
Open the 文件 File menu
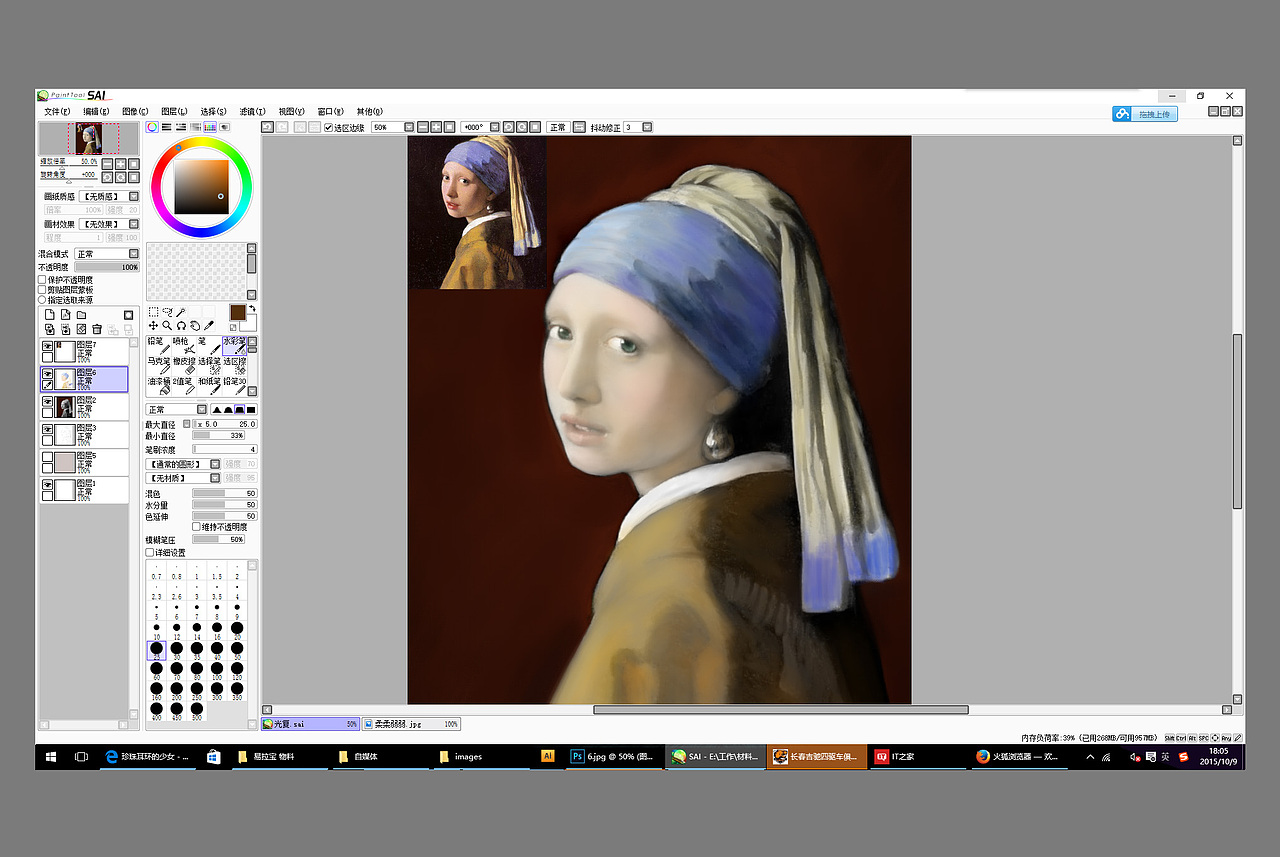(57, 111)
